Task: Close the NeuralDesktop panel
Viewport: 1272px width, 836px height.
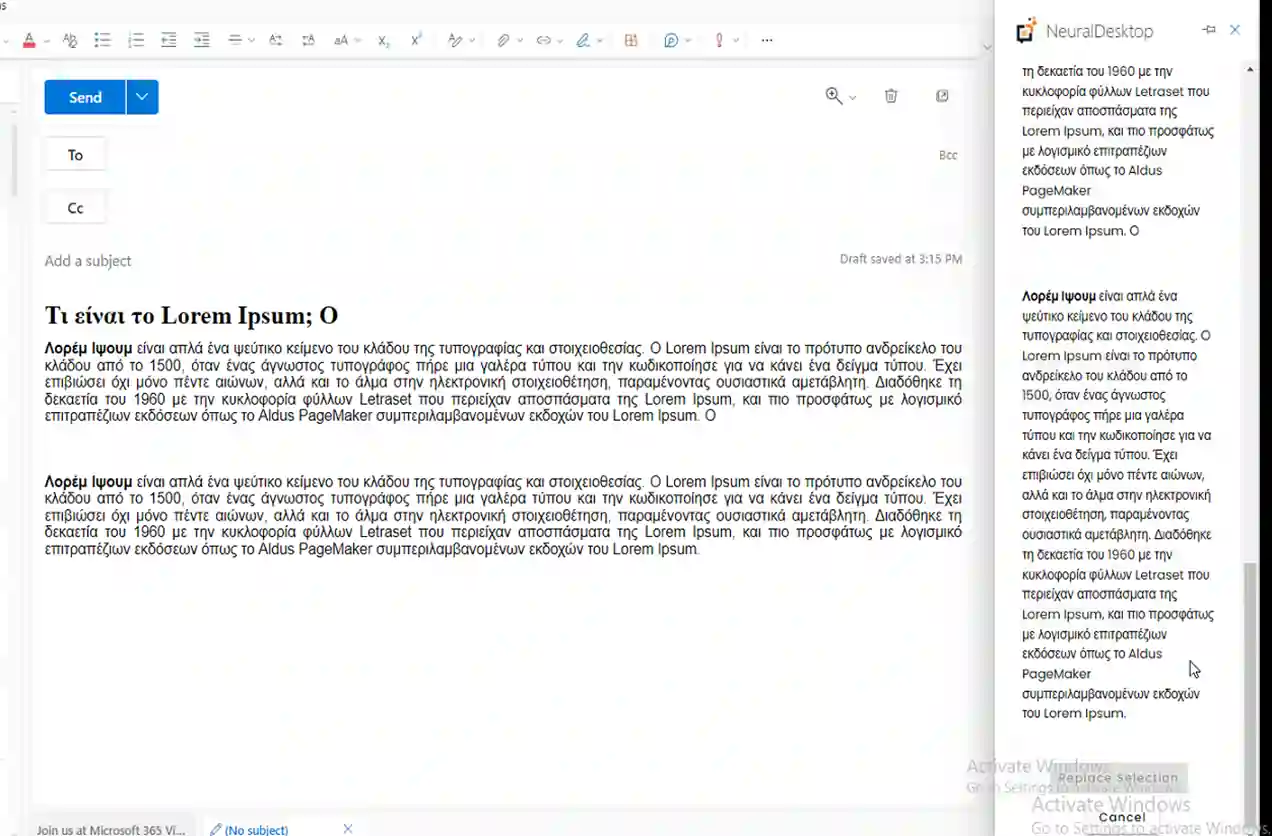Action: (1235, 30)
